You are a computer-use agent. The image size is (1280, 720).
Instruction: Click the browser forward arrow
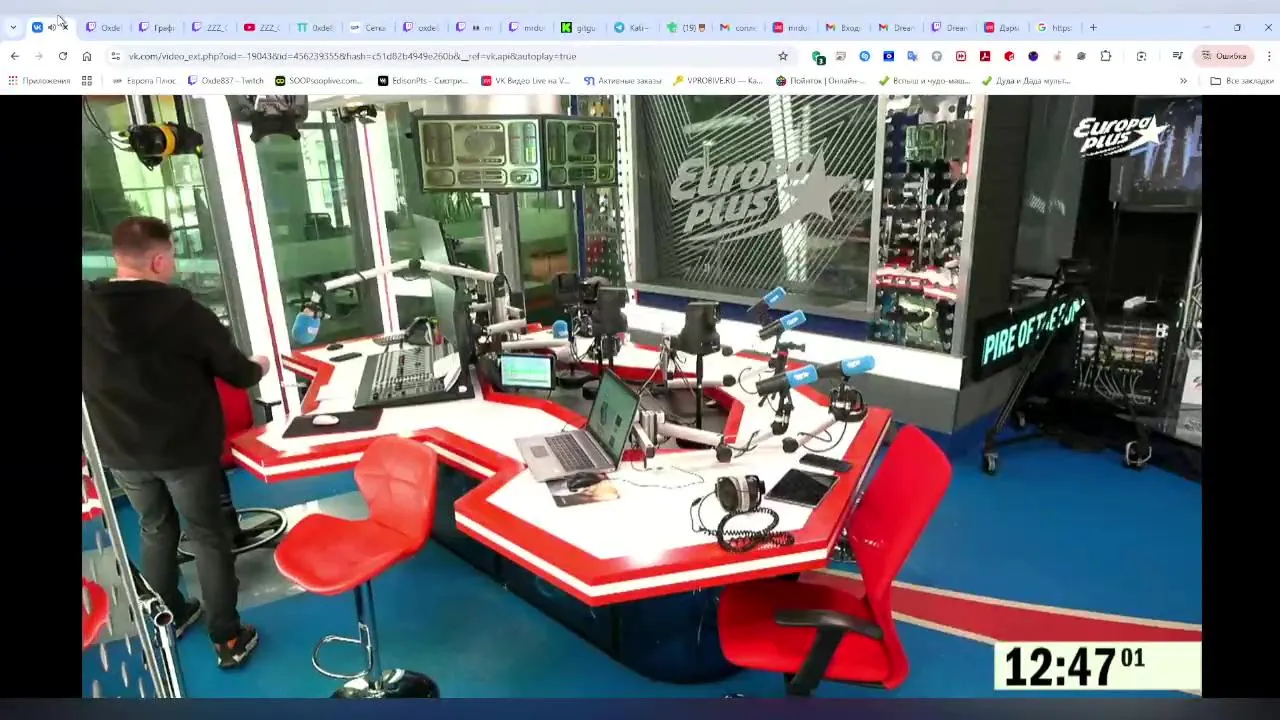(39, 56)
